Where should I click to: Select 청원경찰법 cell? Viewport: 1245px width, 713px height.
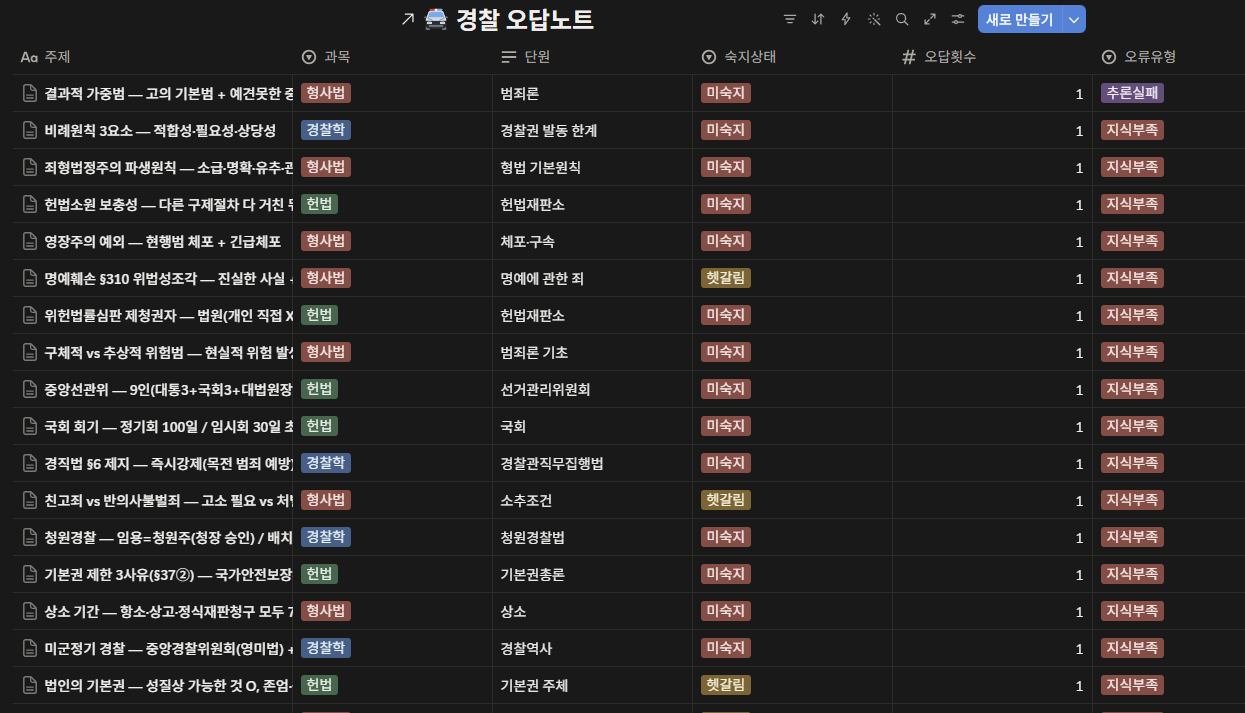coord(592,537)
